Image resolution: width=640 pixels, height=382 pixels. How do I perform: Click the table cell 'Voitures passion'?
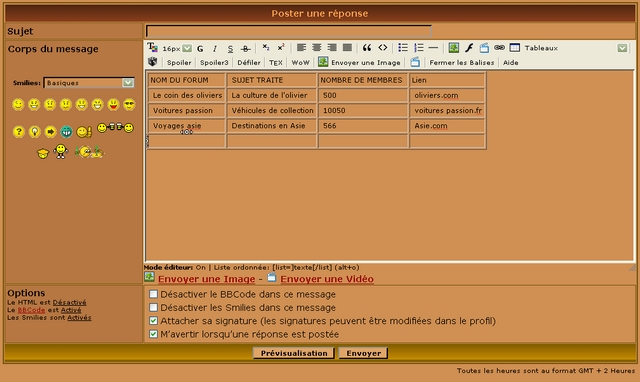[x=187, y=111]
